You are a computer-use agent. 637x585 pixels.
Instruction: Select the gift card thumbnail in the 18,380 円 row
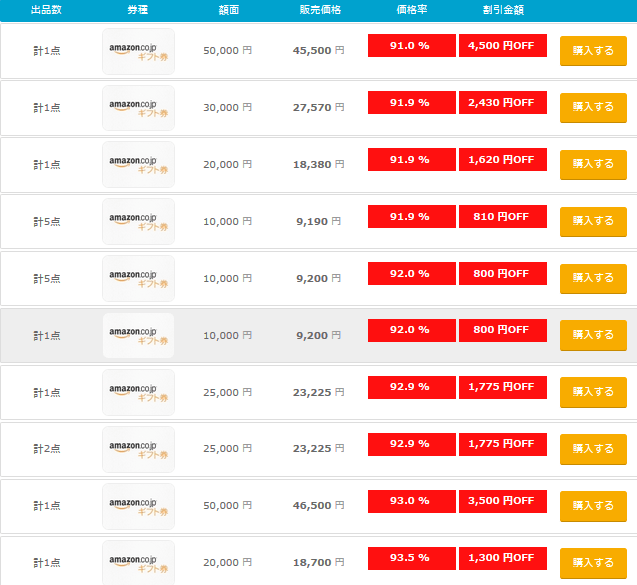pyautogui.click(x=139, y=165)
